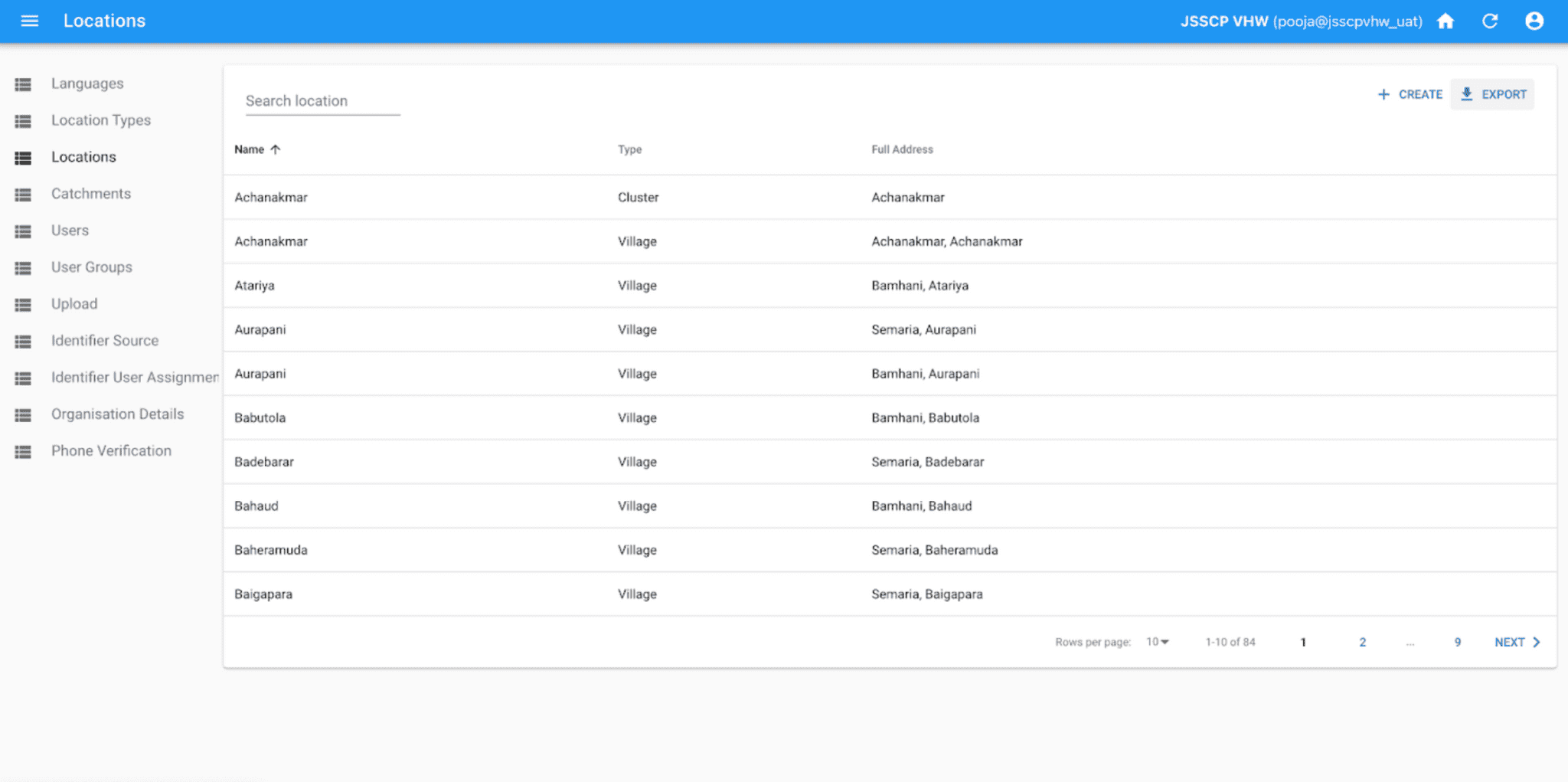Go to Upload page
This screenshot has height=782, width=1568.
(74, 304)
